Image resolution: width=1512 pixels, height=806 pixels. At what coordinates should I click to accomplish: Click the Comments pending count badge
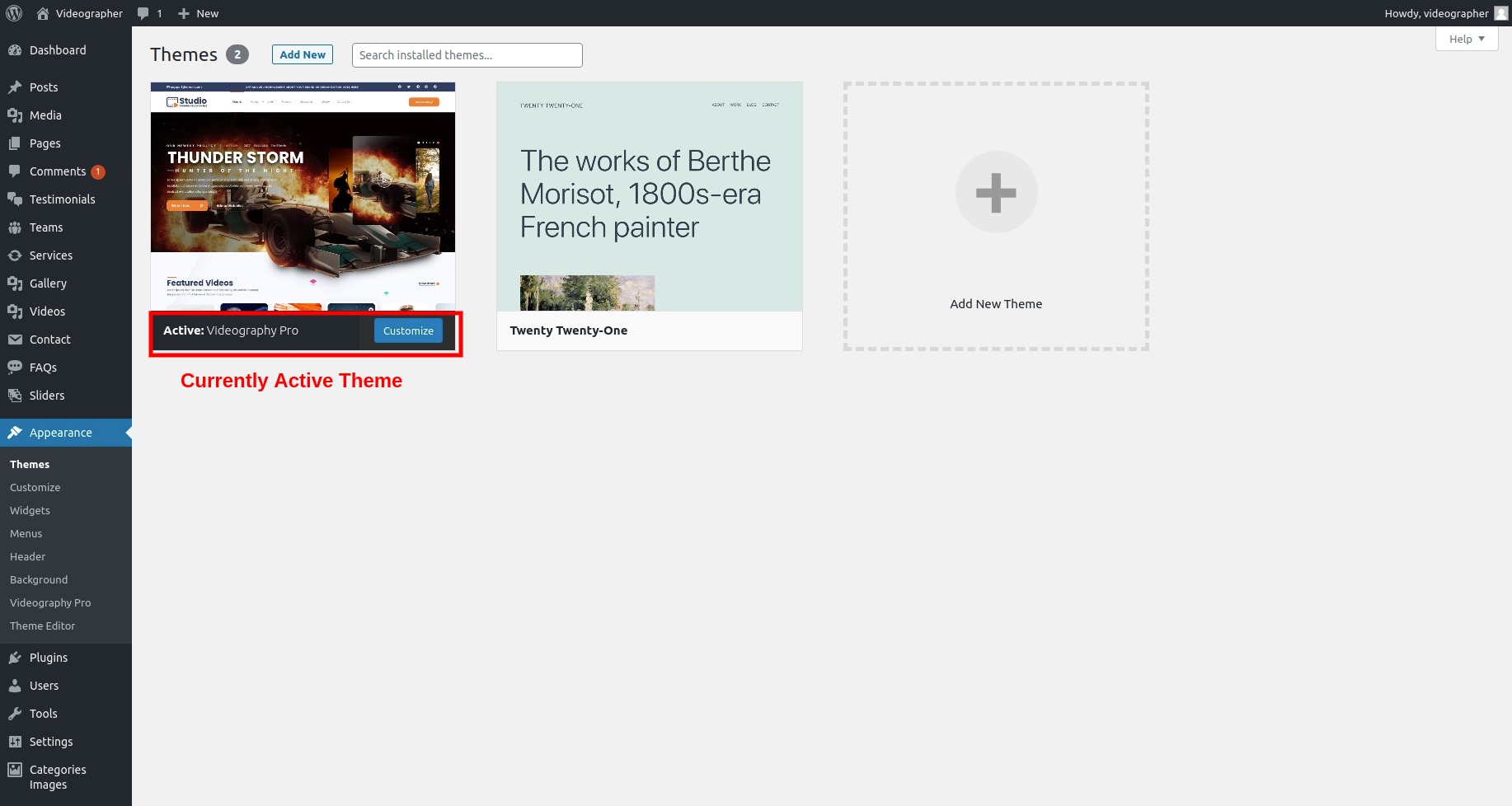pos(98,172)
